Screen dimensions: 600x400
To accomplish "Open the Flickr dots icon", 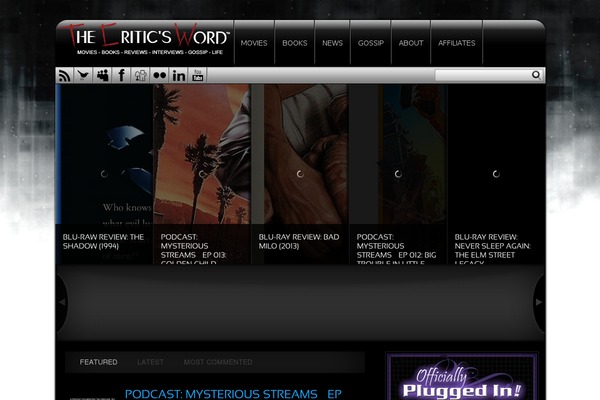I will click(x=160, y=75).
